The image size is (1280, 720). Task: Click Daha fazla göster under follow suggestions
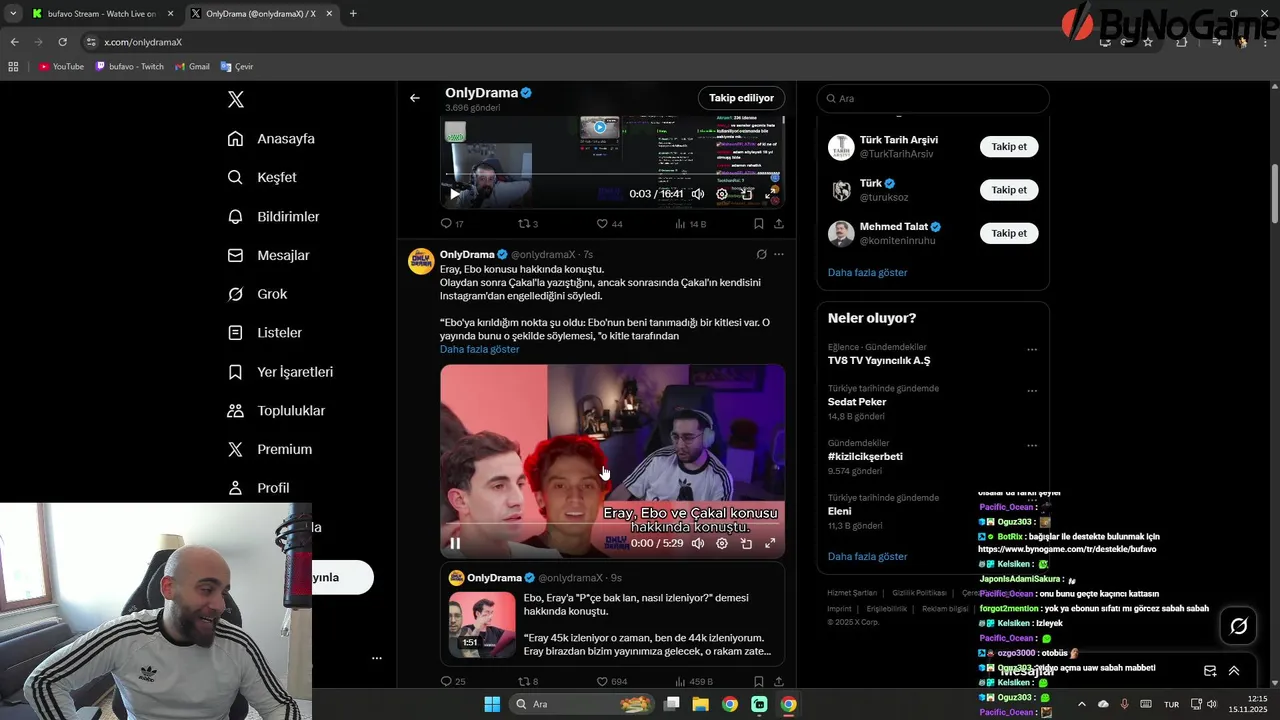(x=867, y=272)
